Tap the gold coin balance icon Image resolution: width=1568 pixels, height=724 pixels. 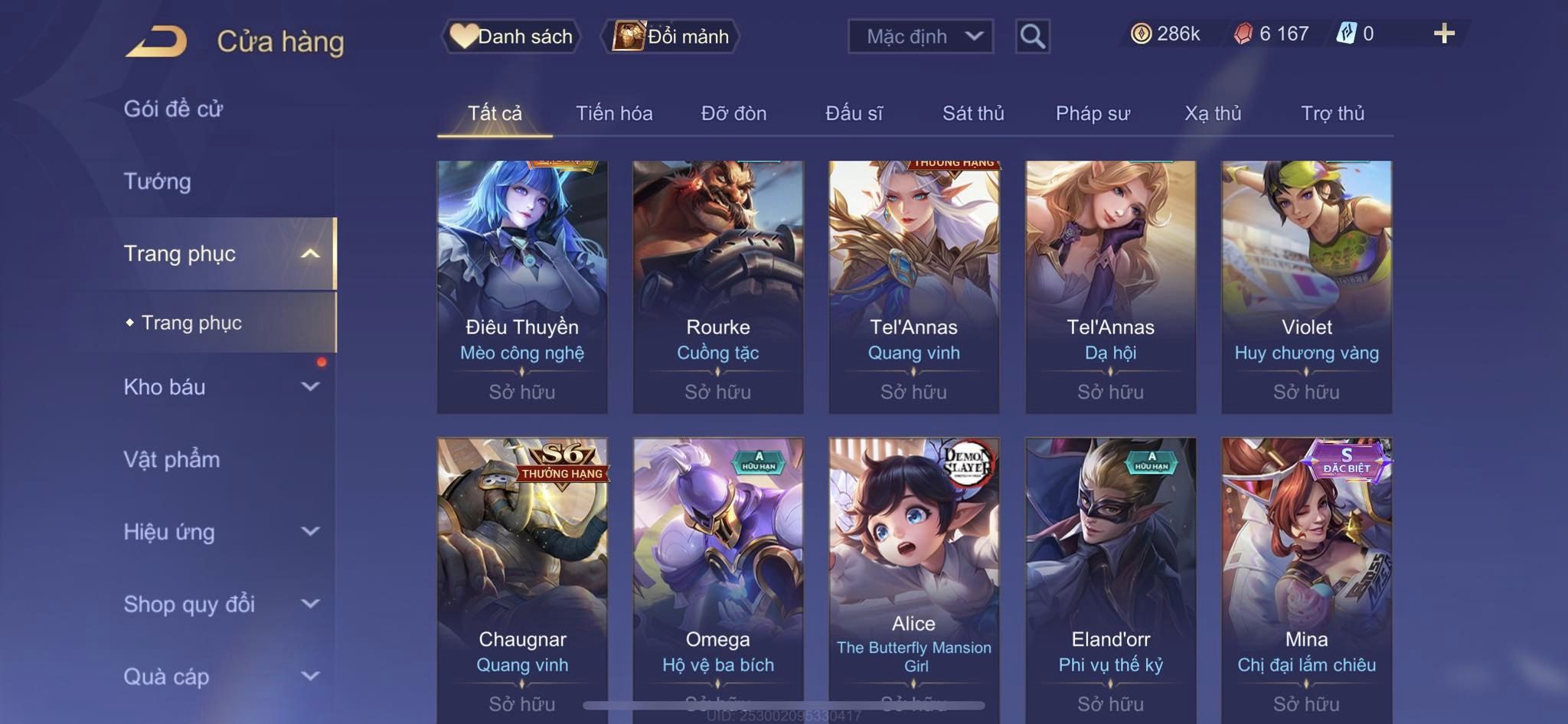pos(1141,34)
